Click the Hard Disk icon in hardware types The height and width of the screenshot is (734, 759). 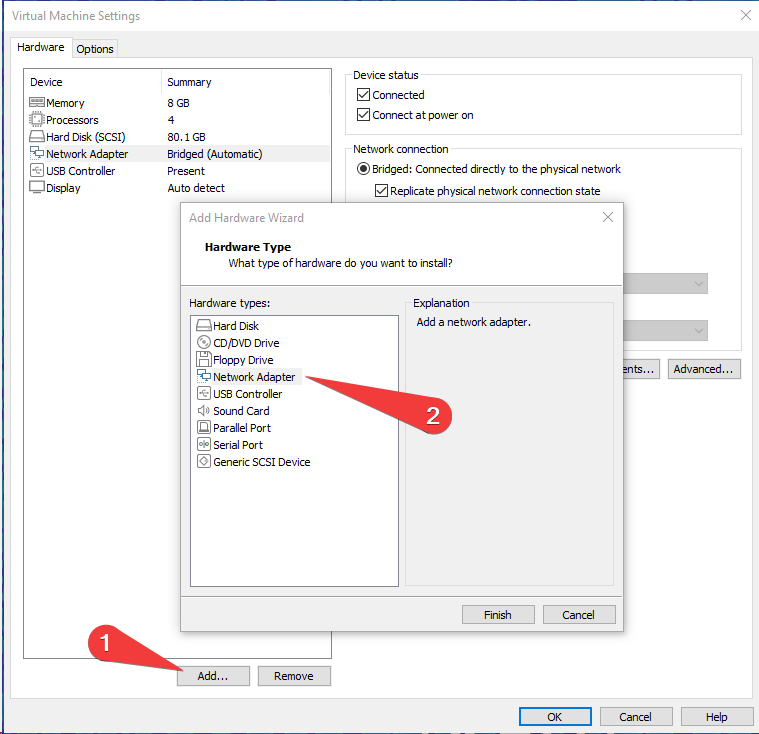[x=204, y=325]
